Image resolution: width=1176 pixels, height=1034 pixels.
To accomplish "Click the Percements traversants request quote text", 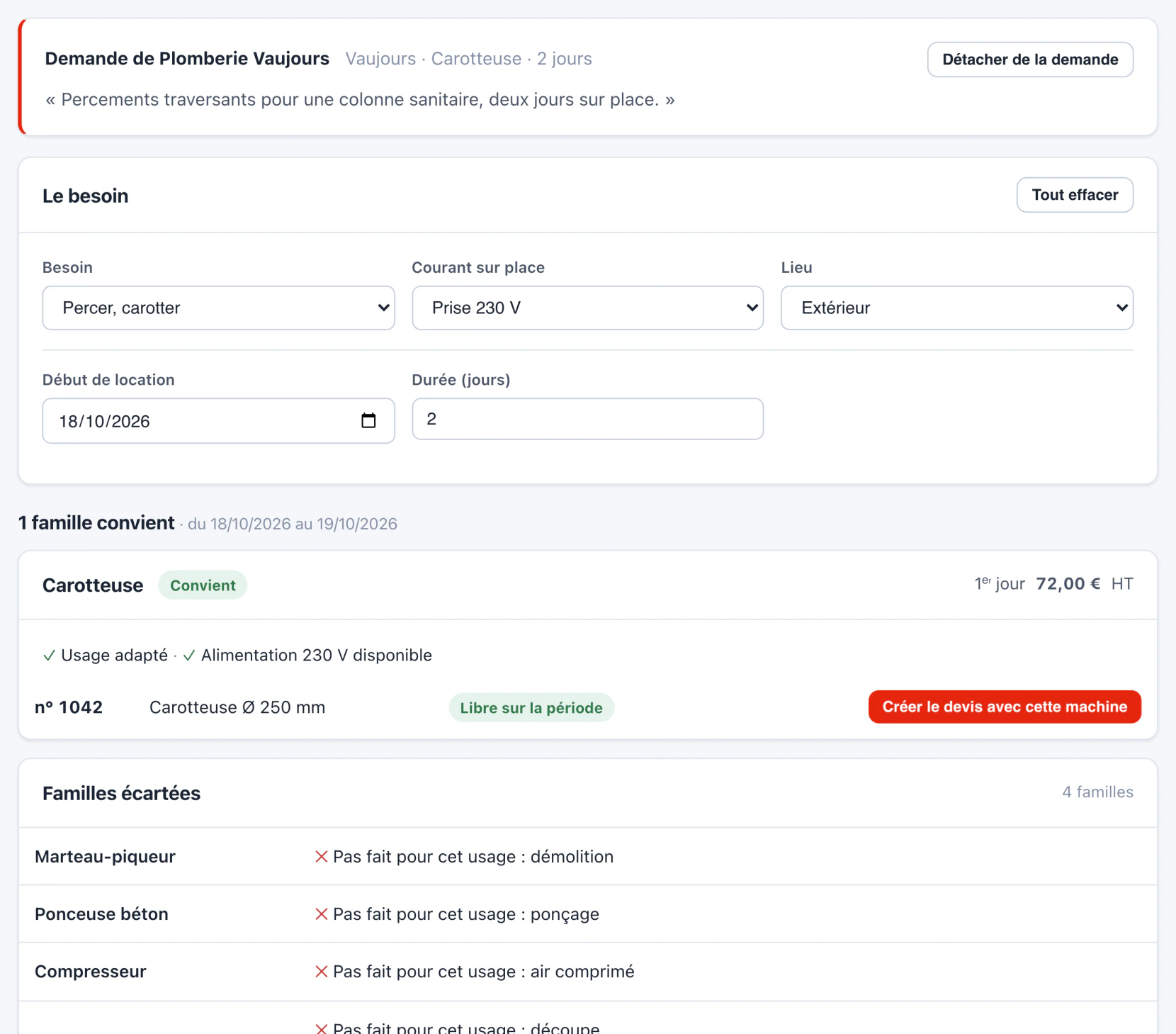I will pyautogui.click(x=360, y=99).
